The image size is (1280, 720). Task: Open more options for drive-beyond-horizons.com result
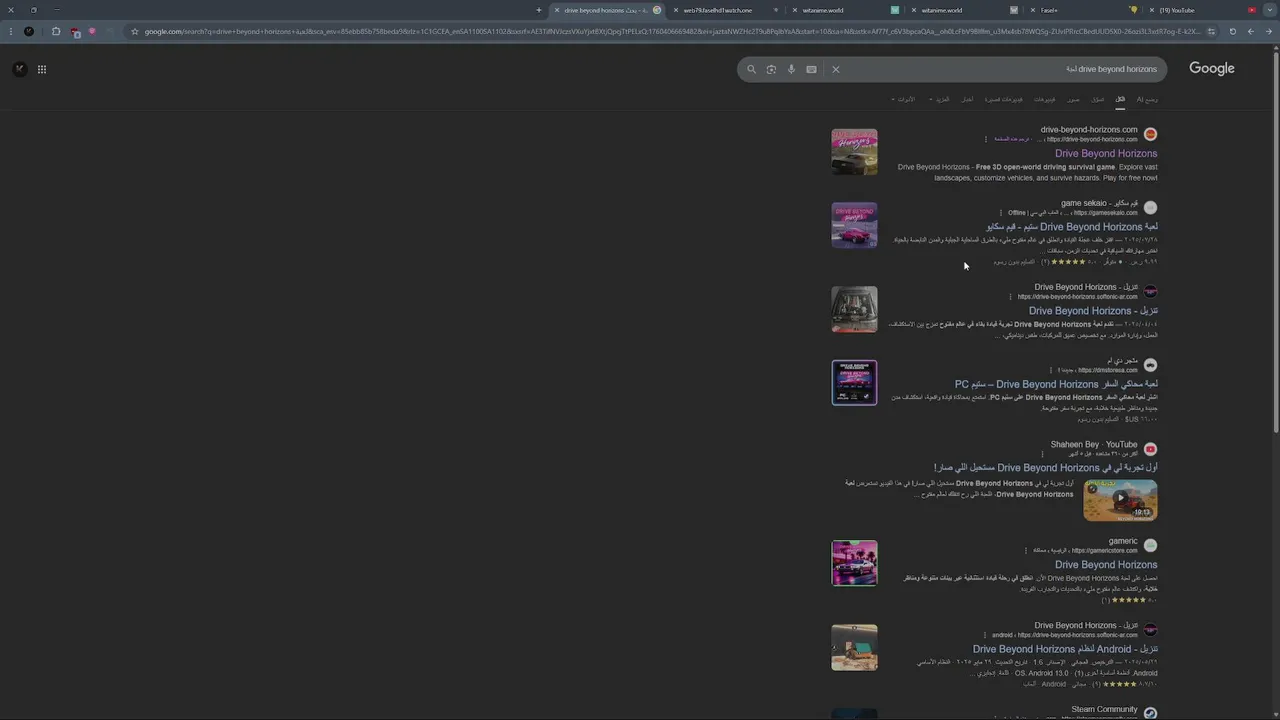tap(986, 139)
